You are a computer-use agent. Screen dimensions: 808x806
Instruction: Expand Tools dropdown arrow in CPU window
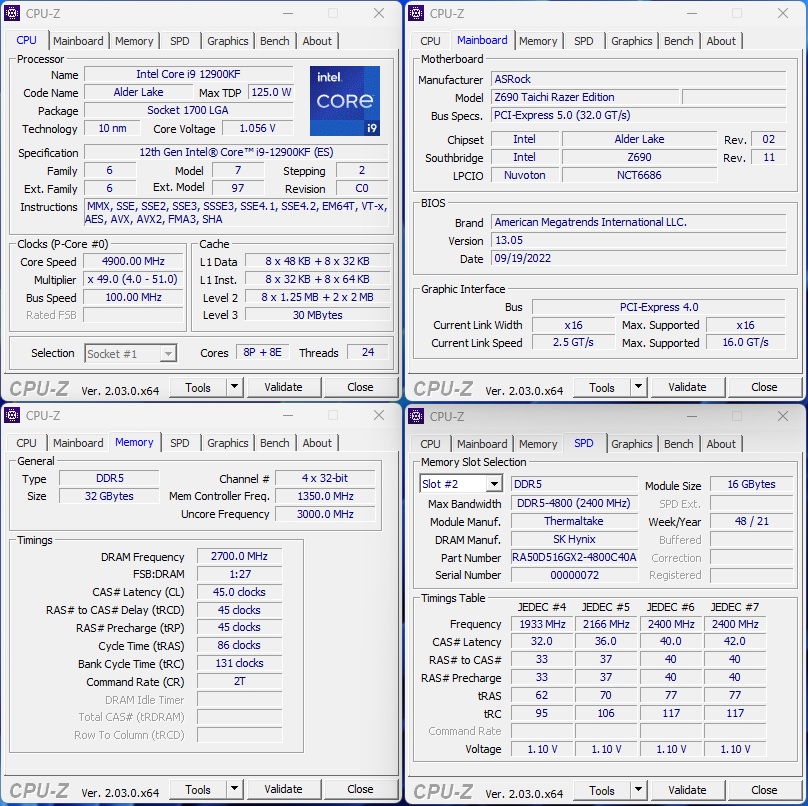tap(234, 387)
